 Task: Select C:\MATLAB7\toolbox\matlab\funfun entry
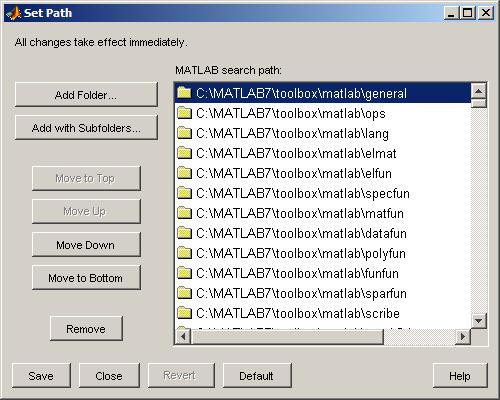[322, 273]
